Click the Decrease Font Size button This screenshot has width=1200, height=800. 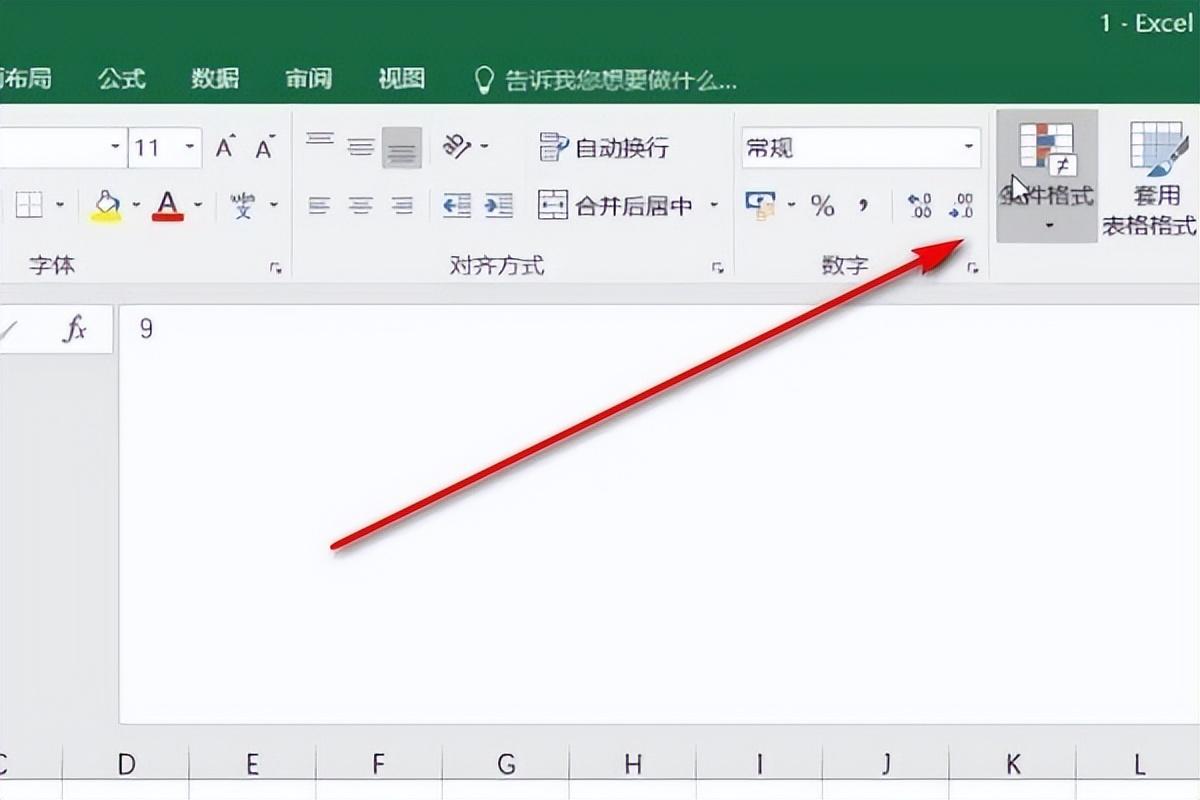264,148
